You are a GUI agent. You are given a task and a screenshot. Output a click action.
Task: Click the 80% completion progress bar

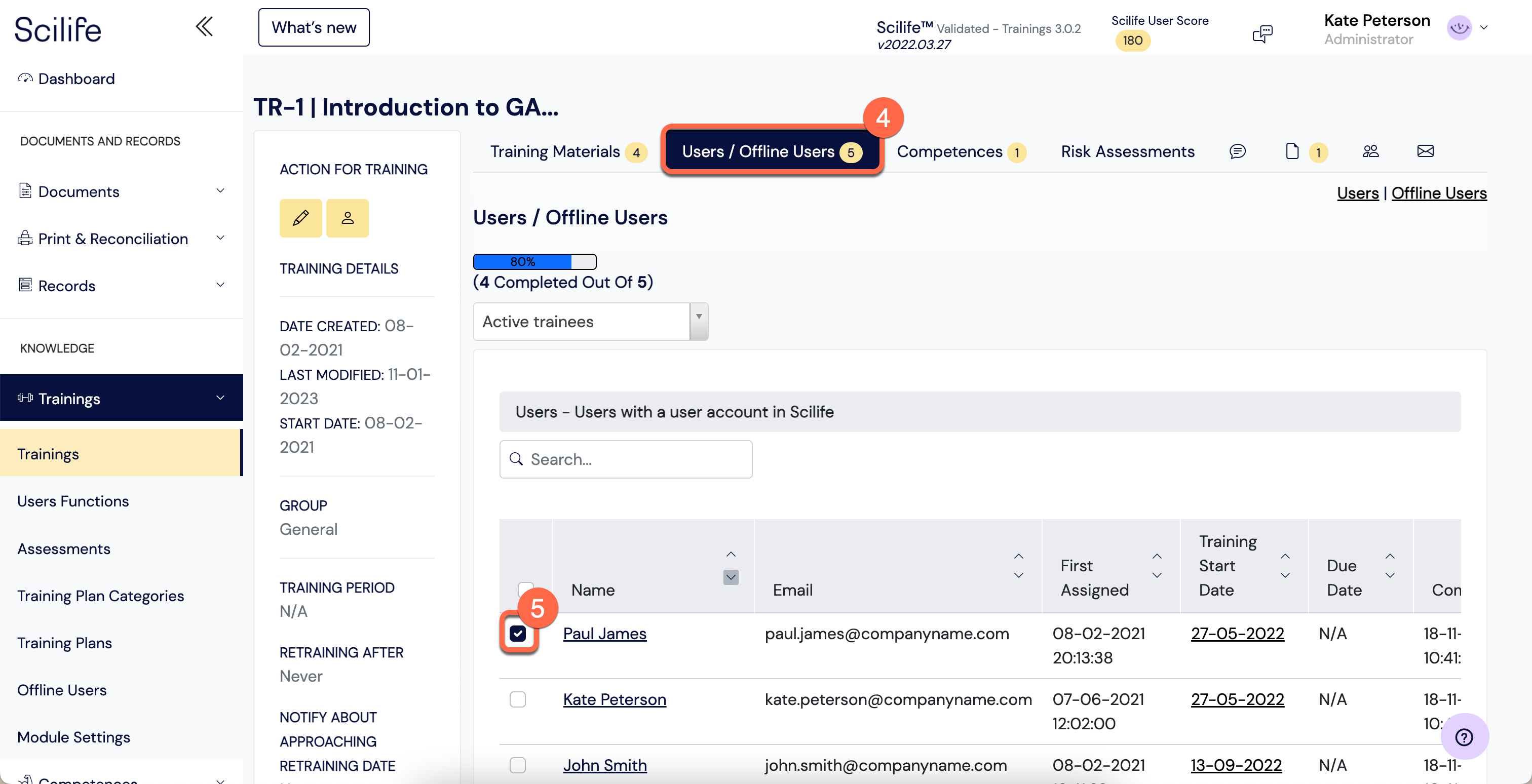(534, 261)
